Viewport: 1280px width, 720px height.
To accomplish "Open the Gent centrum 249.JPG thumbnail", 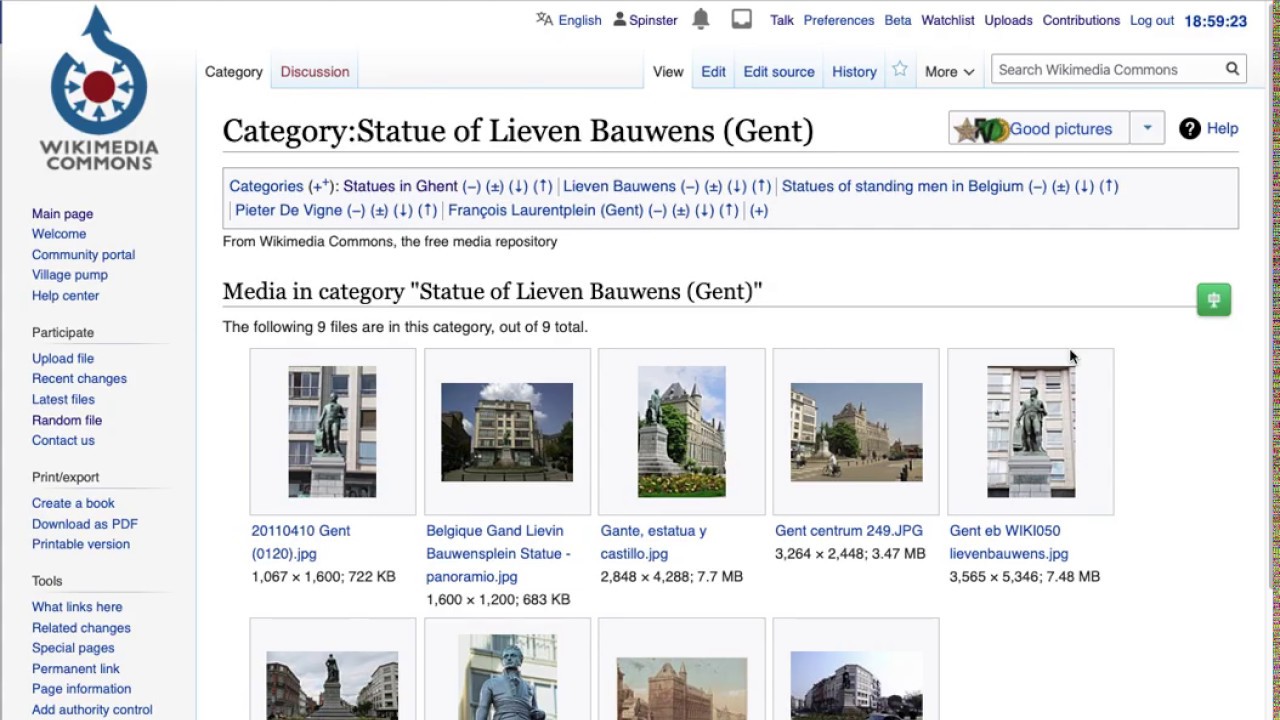I will coord(856,432).
